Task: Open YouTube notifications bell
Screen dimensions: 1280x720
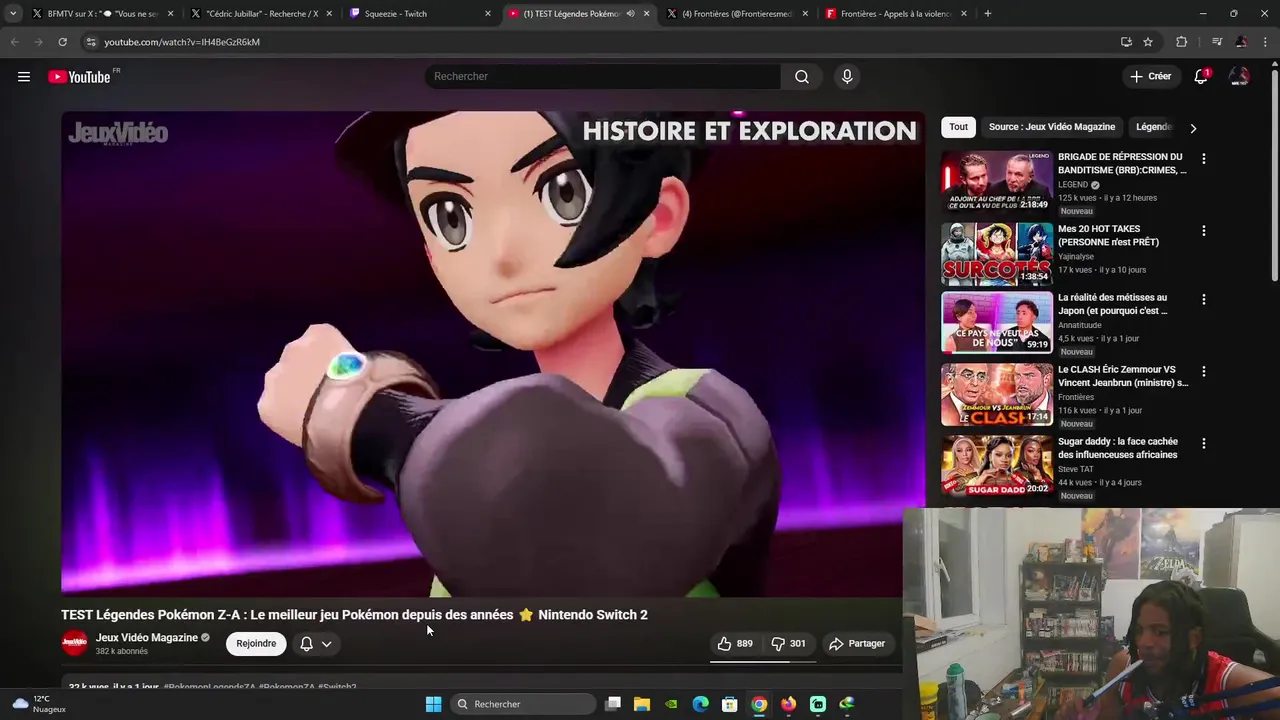Action: click(1201, 77)
